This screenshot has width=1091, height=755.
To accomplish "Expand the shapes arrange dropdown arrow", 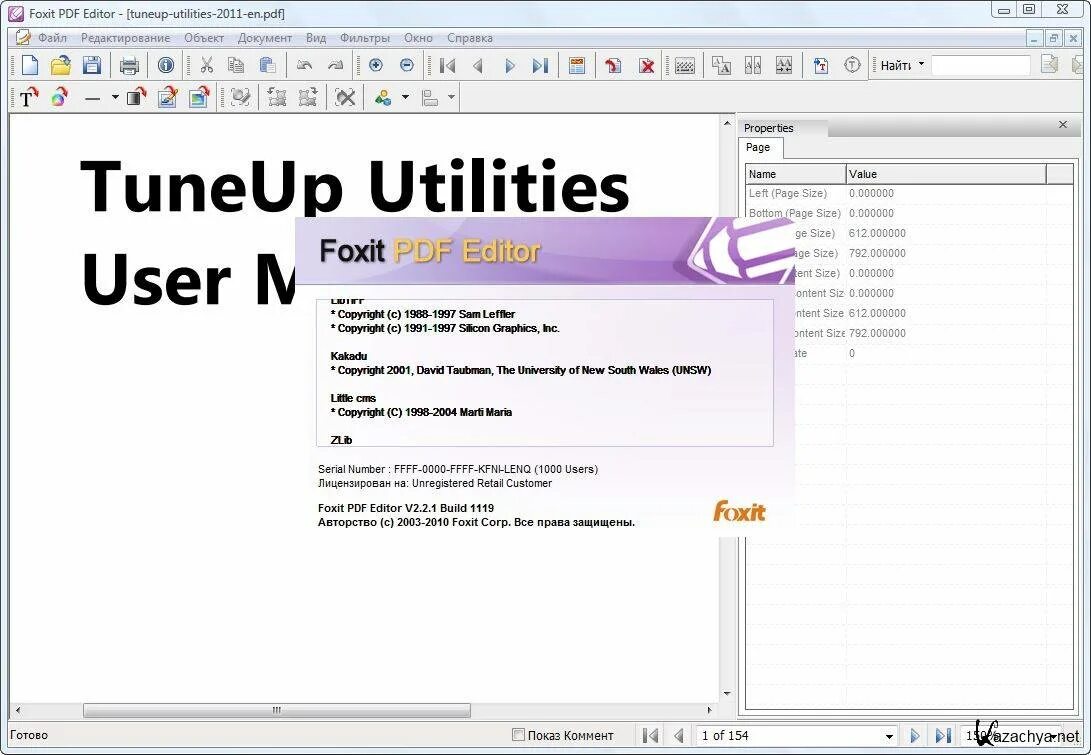I will click(x=405, y=97).
